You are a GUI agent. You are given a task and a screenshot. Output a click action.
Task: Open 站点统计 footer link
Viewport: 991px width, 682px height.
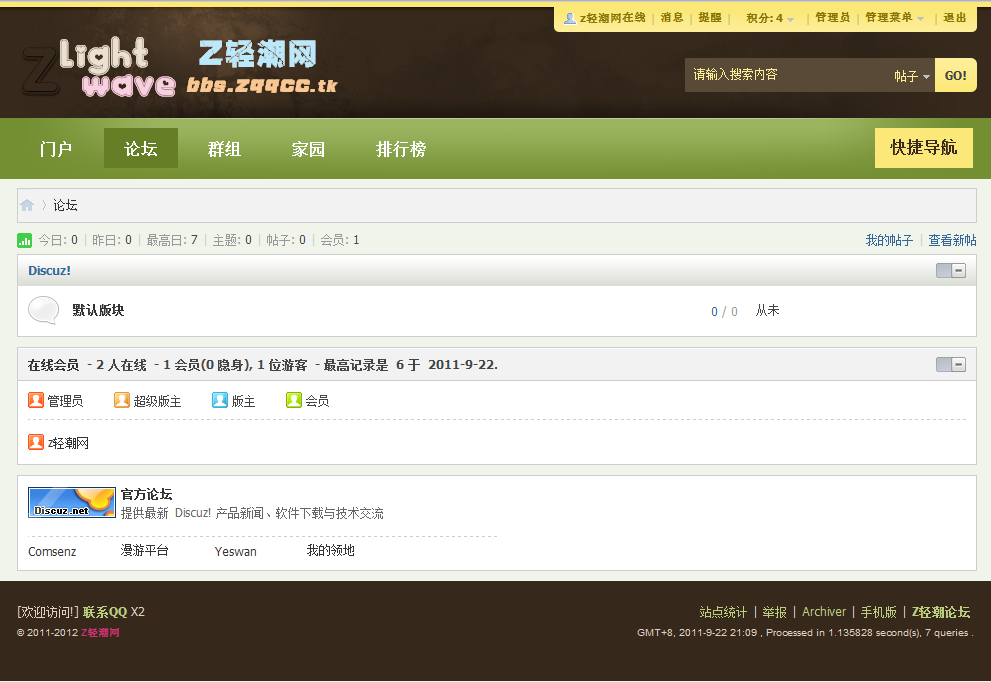[x=723, y=612]
